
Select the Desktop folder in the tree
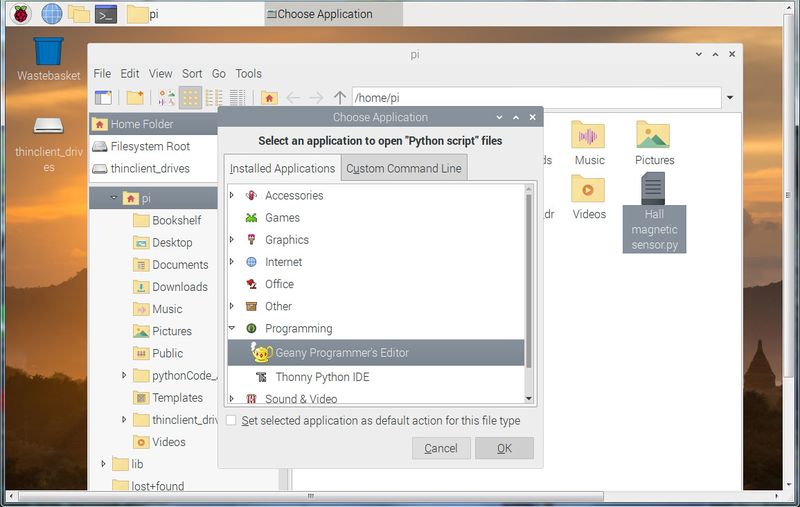click(x=163, y=242)
